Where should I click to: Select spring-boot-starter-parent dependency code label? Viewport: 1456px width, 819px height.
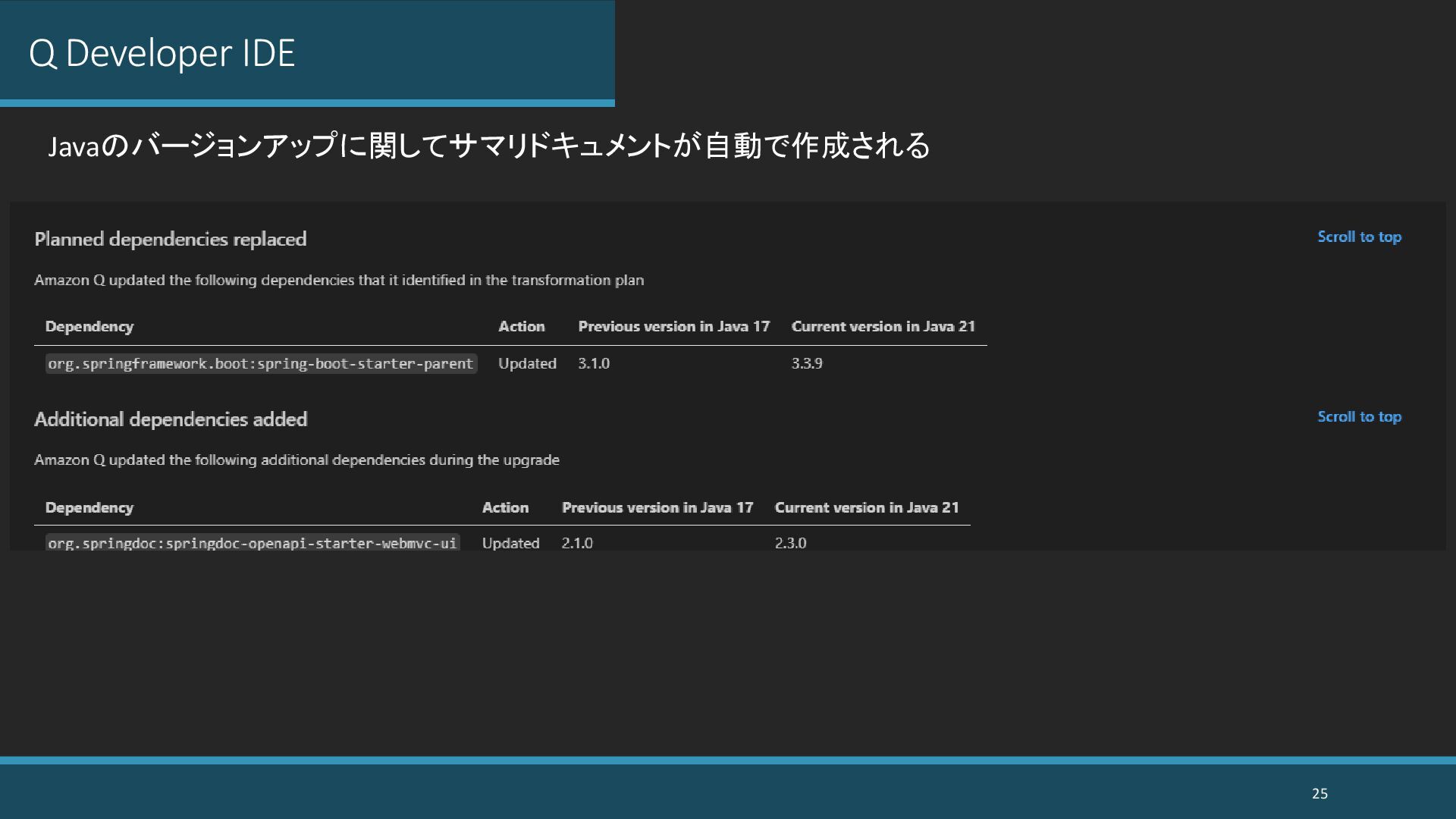[x=261, y=364]
